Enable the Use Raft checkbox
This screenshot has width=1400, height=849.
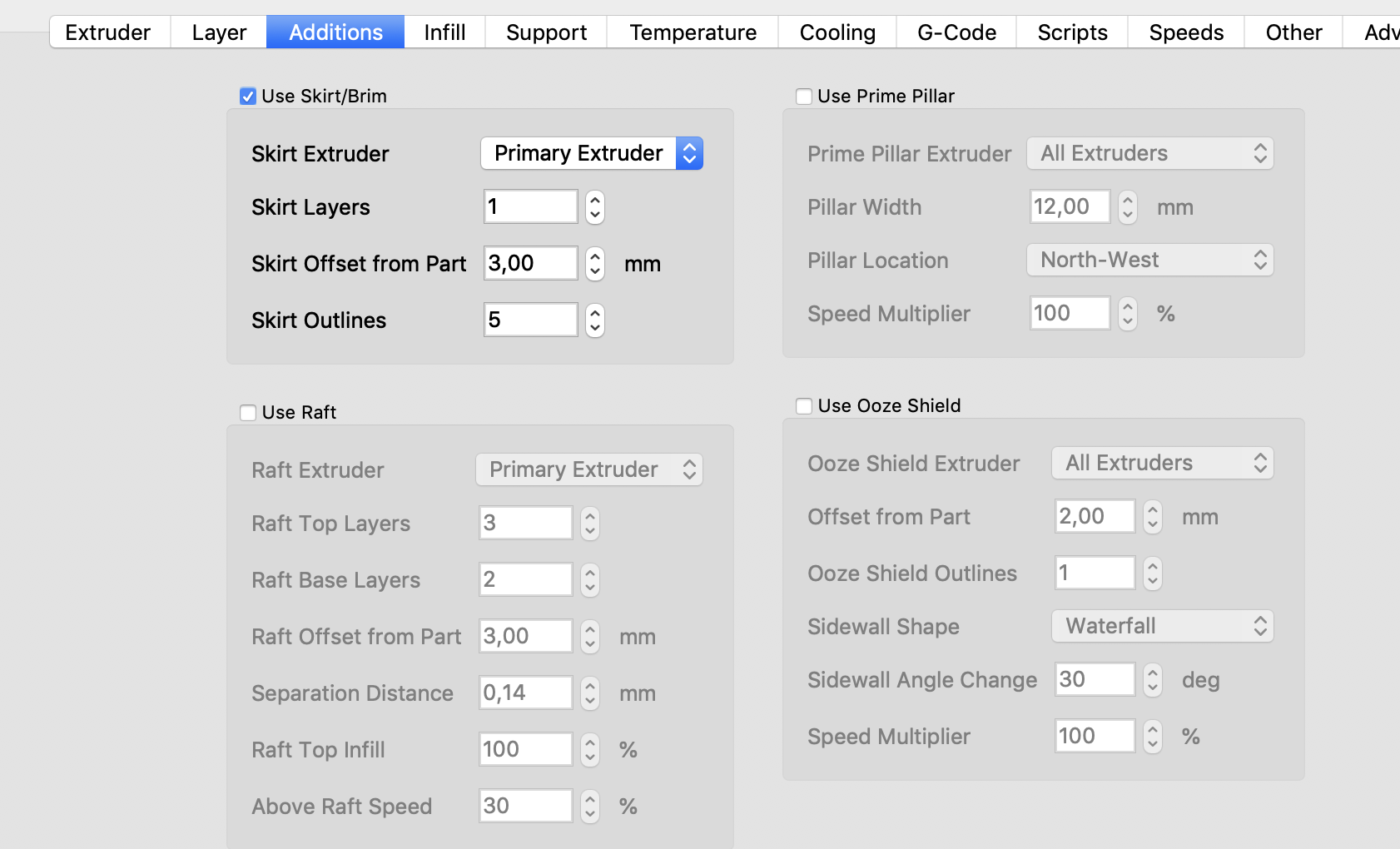click(248, 413)
